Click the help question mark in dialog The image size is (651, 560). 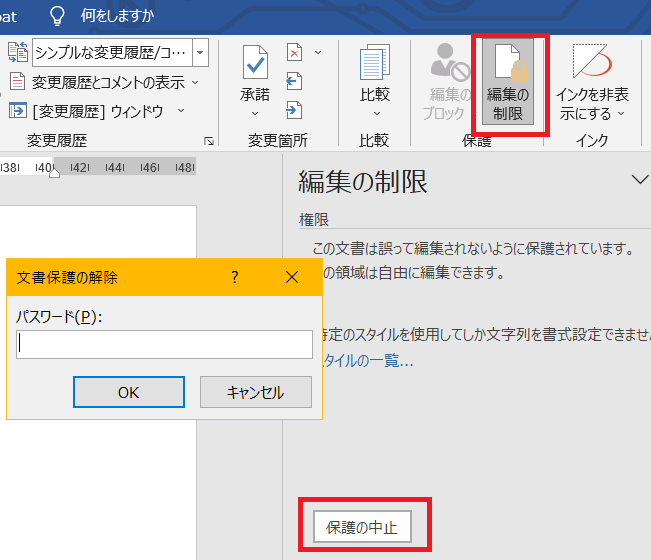point(235,277)
